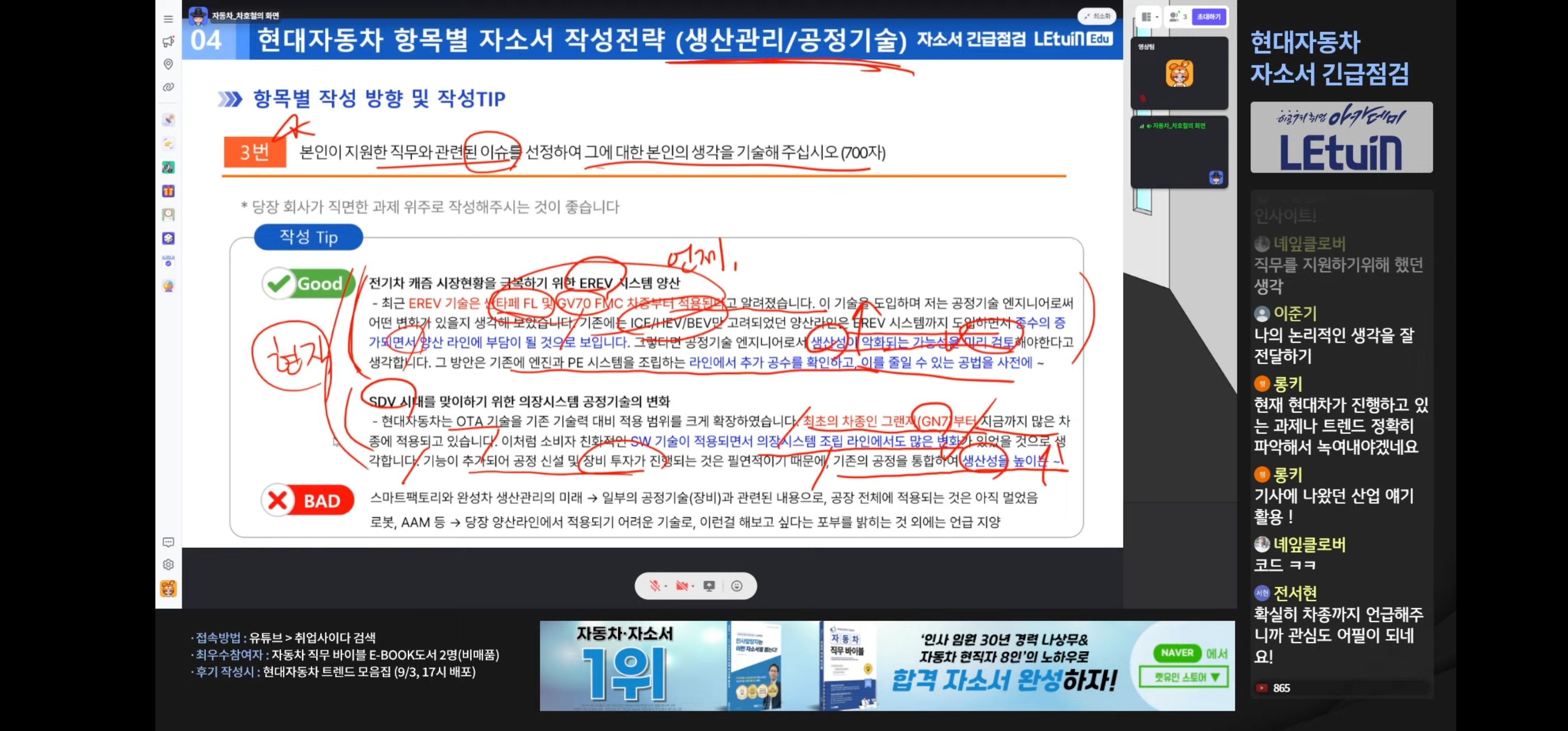1568x731 pixels.
Task: Expand camera options dropdown arrow
Action: click(x=693, y=586)
